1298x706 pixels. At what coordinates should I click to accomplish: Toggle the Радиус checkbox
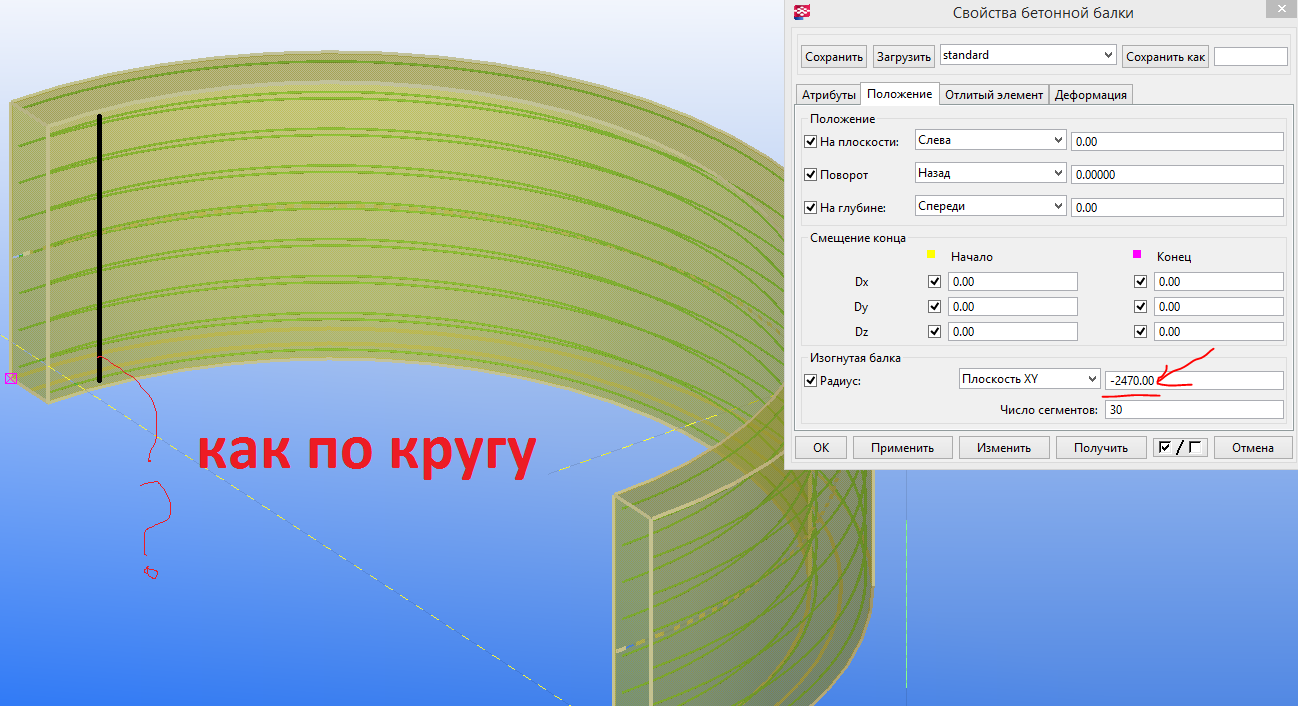coord(811,381)
